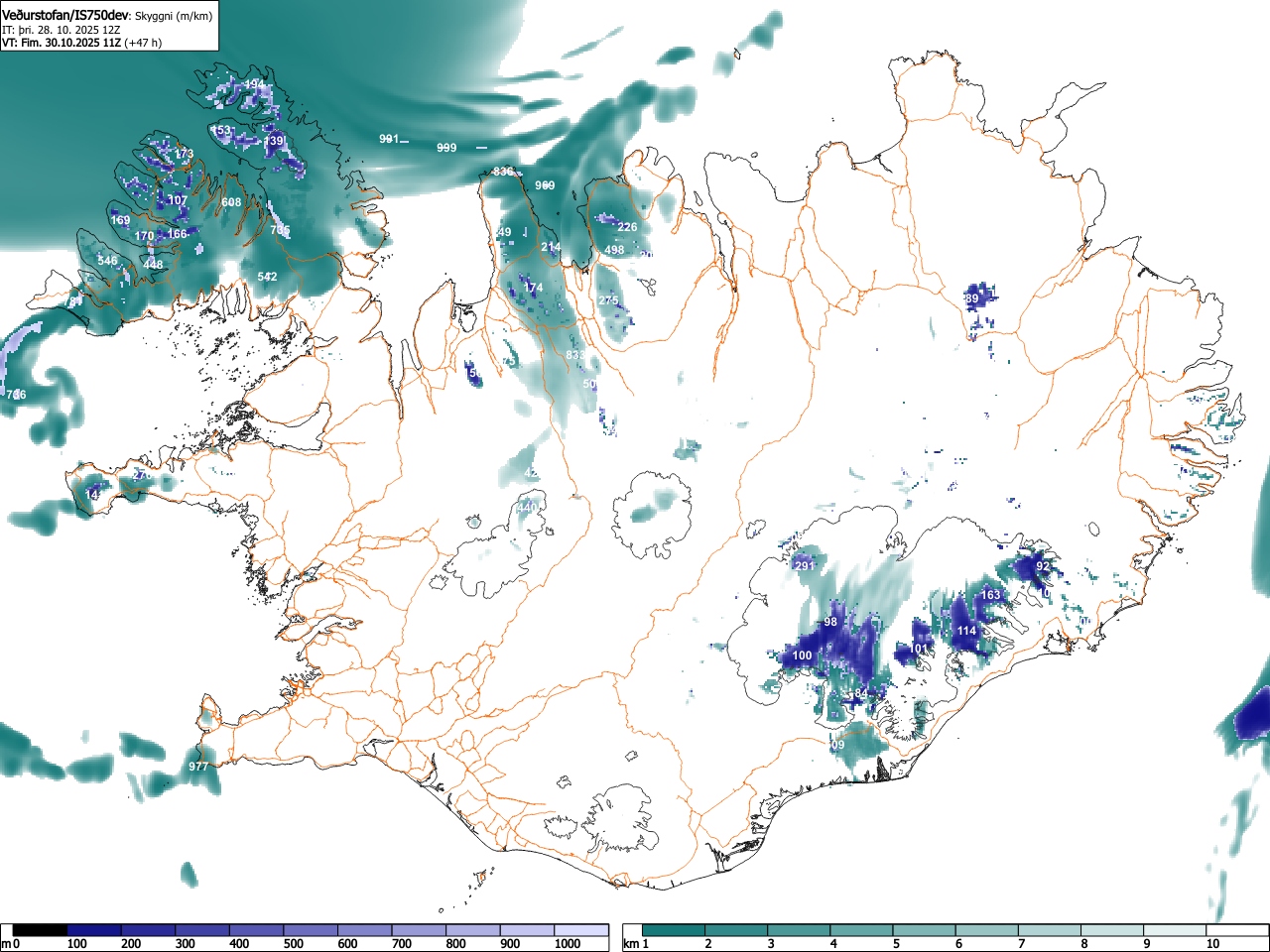Click the '84' value south of the glacier
Screen dimensions: 1270x952
(861, 693)
